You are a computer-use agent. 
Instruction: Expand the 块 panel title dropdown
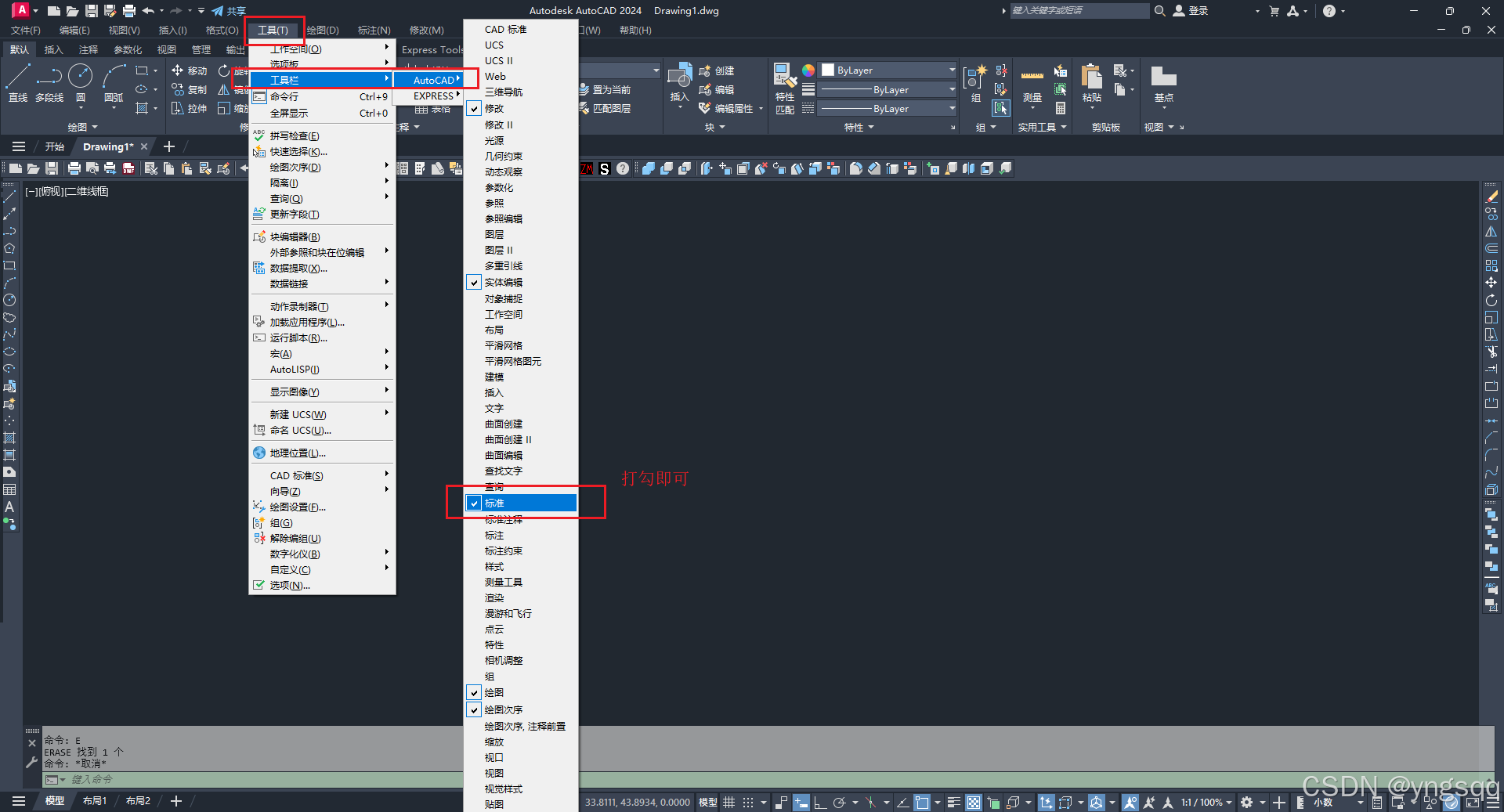(x=714, y=127)
